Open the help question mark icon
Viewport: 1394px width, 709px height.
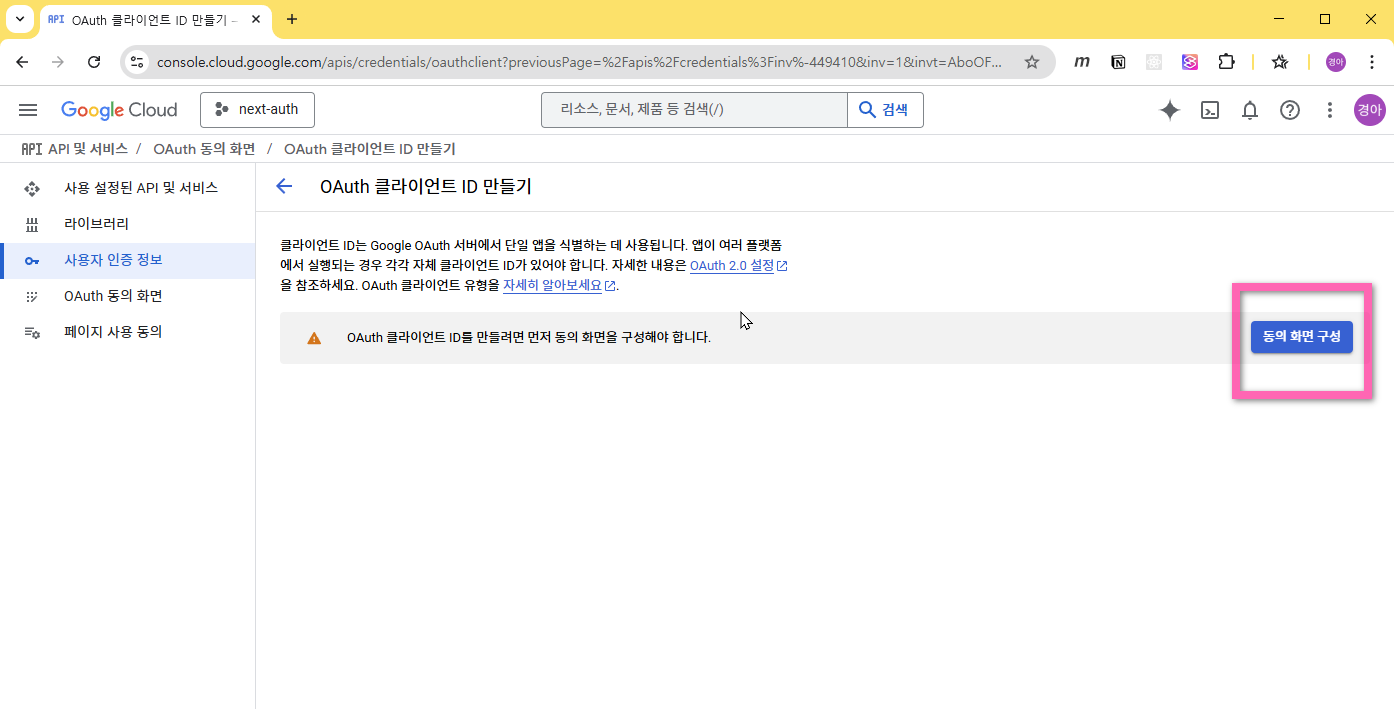(x=1290, y=110)
